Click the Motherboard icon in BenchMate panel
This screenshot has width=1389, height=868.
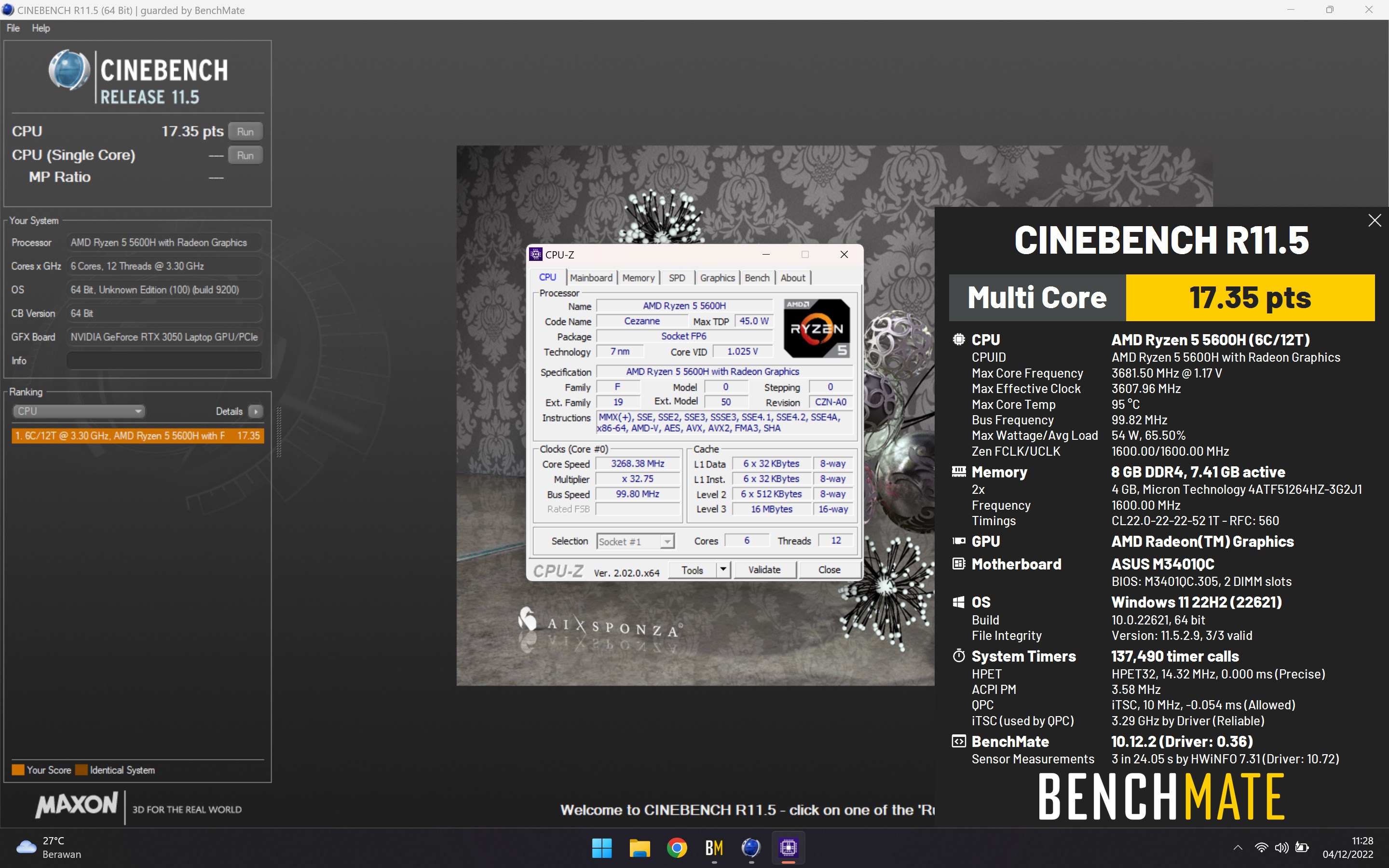pyautogui.click(x=958, y=564)
